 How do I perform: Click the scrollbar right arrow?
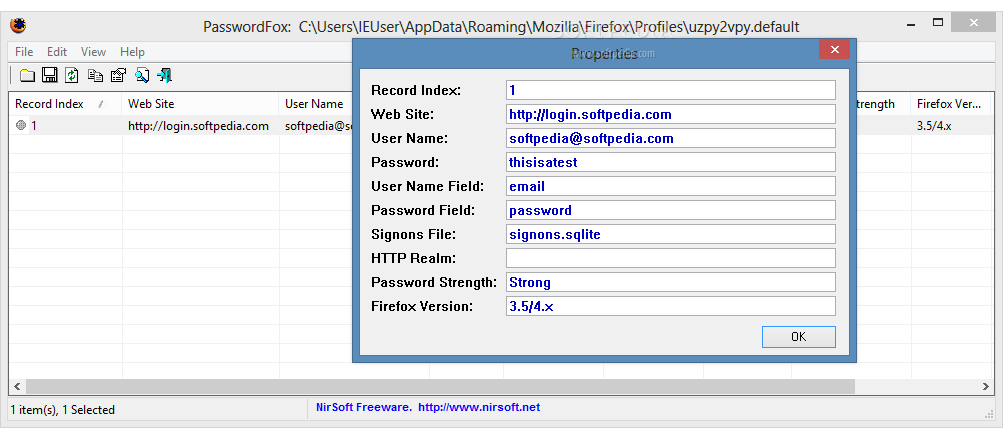click(986, 386)
